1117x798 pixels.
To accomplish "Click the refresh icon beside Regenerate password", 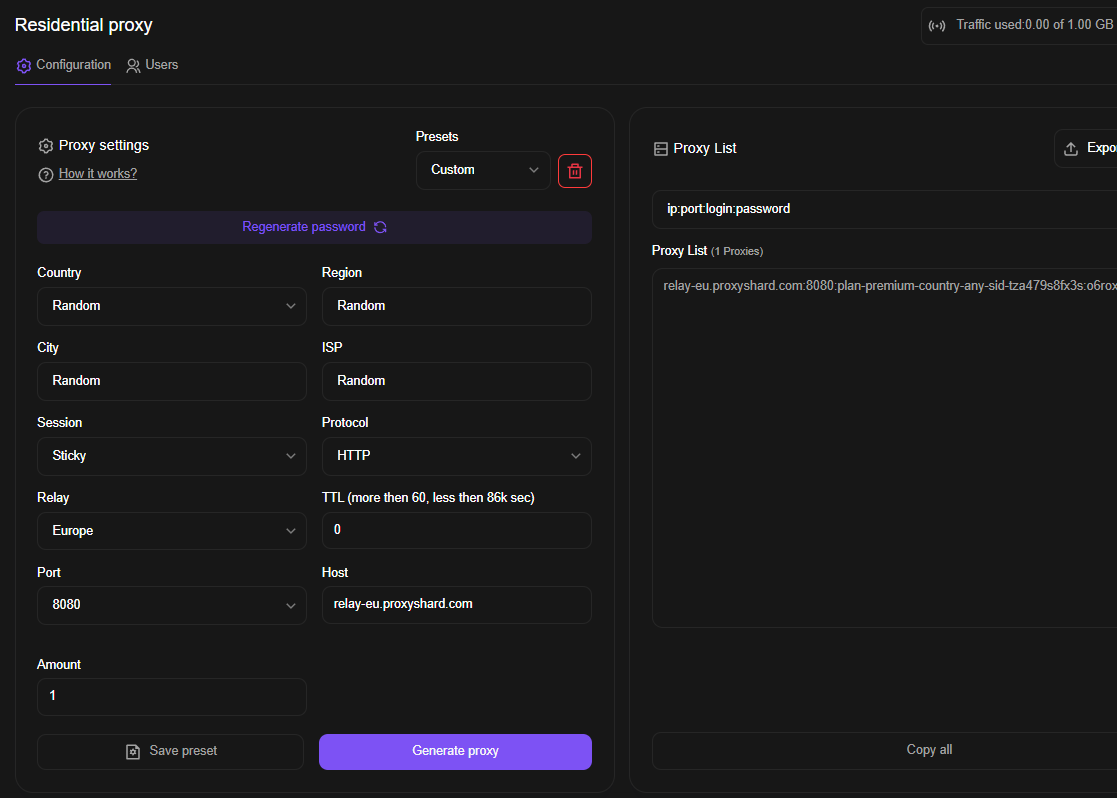I will pos(380,227).
